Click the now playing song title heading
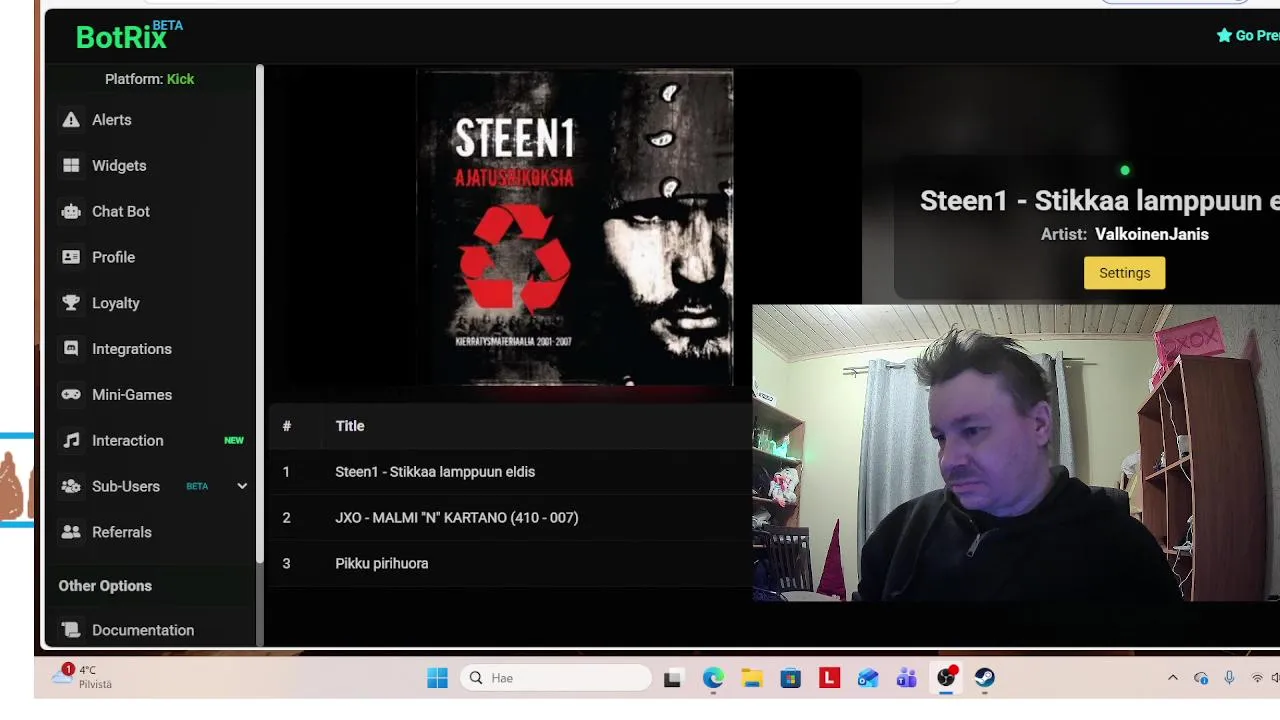Image resolution: width=1280 pixels, height=720 pixels. coord(1099,201)
